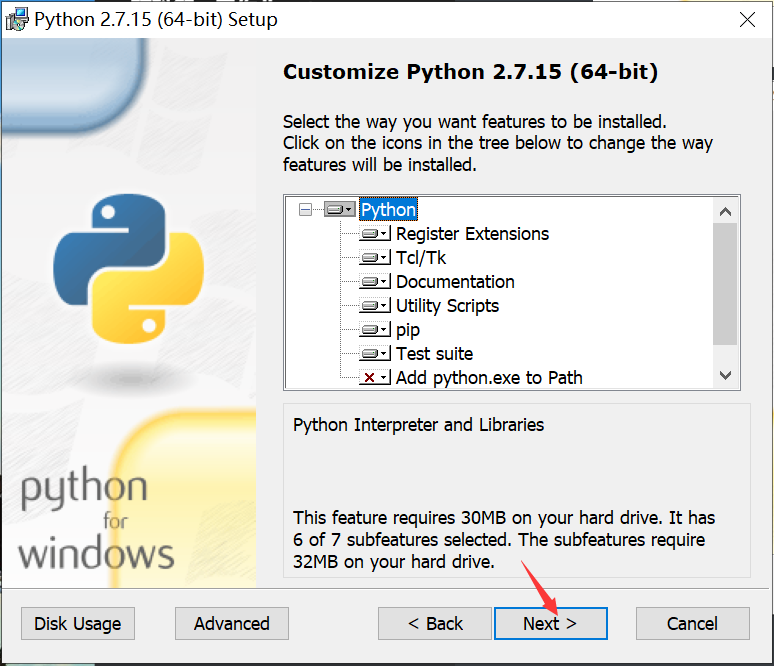Open Documentation feature install-state icon

click(375, 282)
